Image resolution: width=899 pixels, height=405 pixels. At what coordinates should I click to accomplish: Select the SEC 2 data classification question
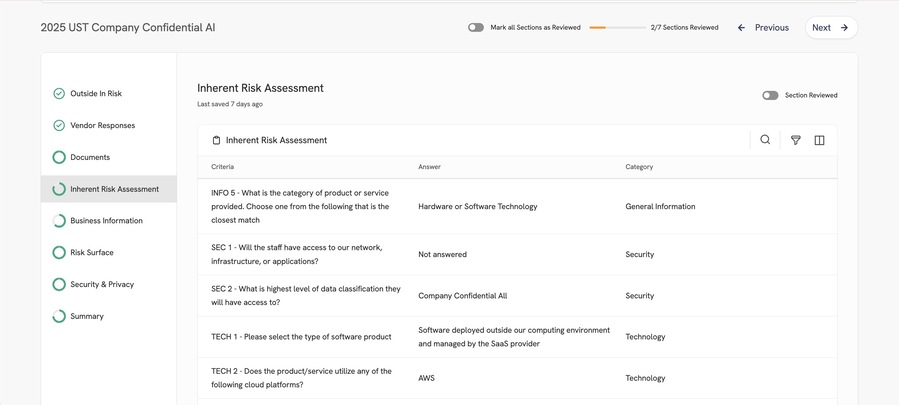306,296
